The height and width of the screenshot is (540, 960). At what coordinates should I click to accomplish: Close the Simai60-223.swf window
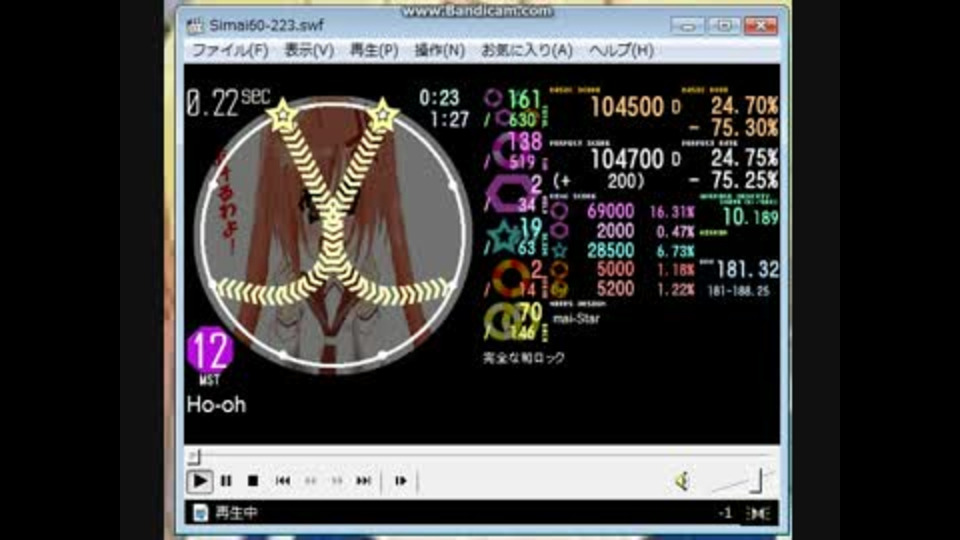(x=761, y=26)
